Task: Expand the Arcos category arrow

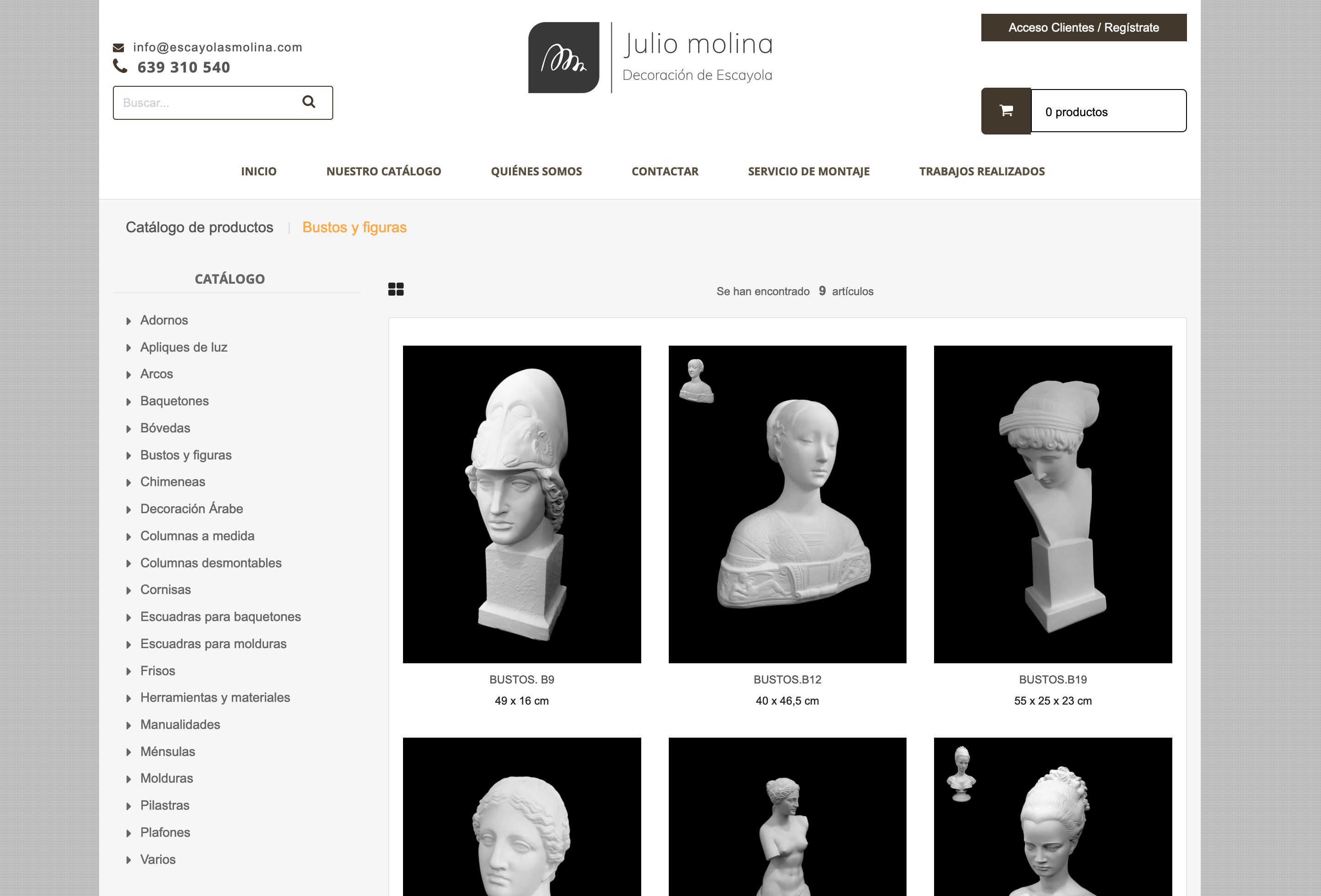Action: (129, 375)
